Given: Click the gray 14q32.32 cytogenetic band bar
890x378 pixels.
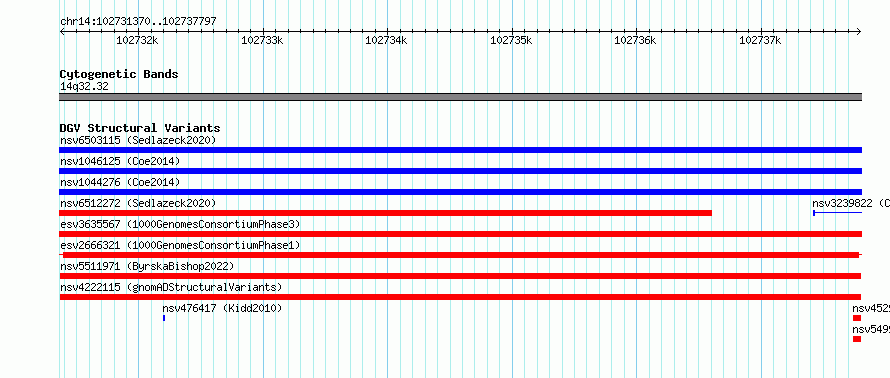Looking at the screenshot, I should tap(460, 97).
